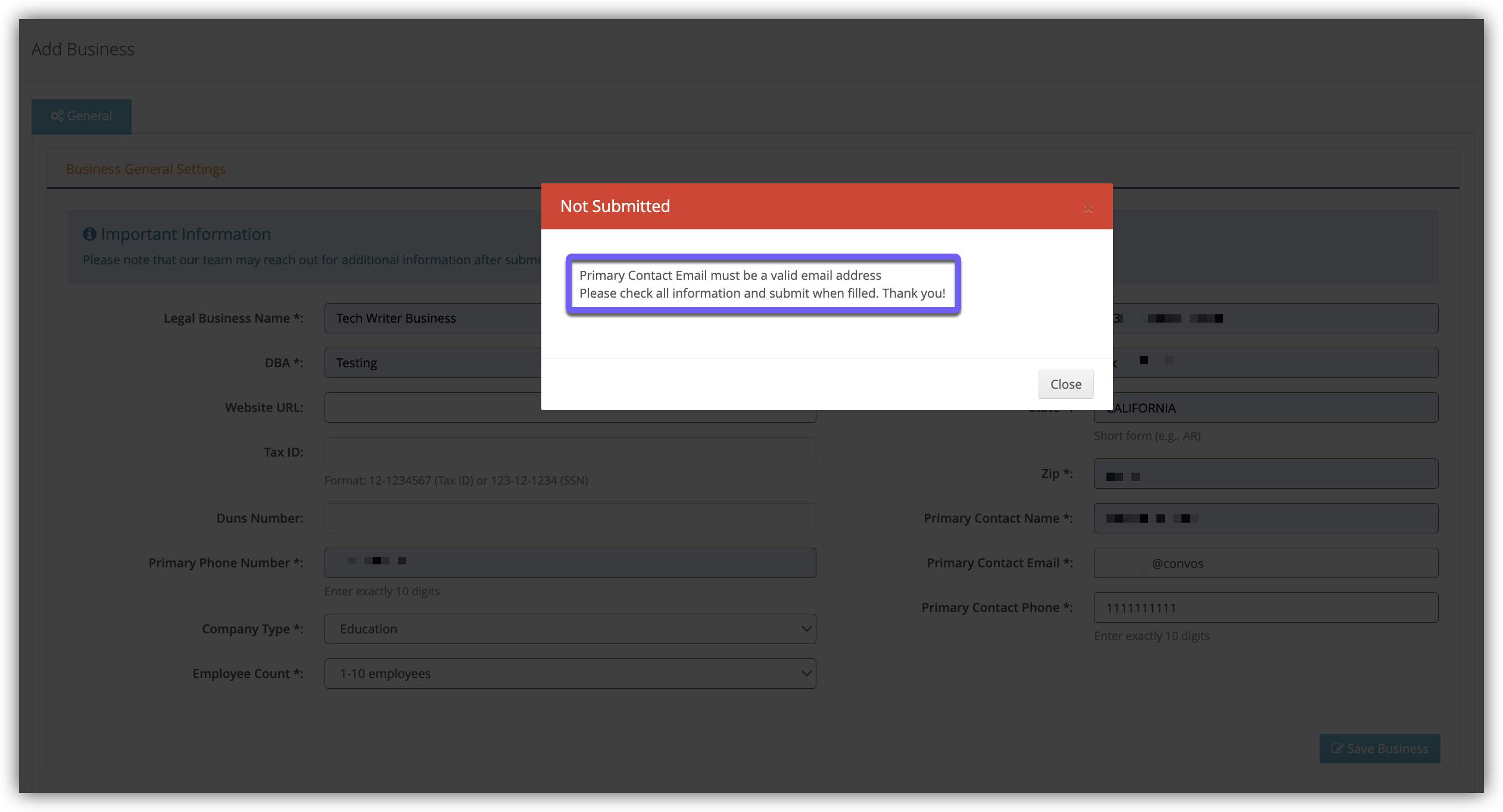Focus the Primary Contact Name field

point(1266,518)
